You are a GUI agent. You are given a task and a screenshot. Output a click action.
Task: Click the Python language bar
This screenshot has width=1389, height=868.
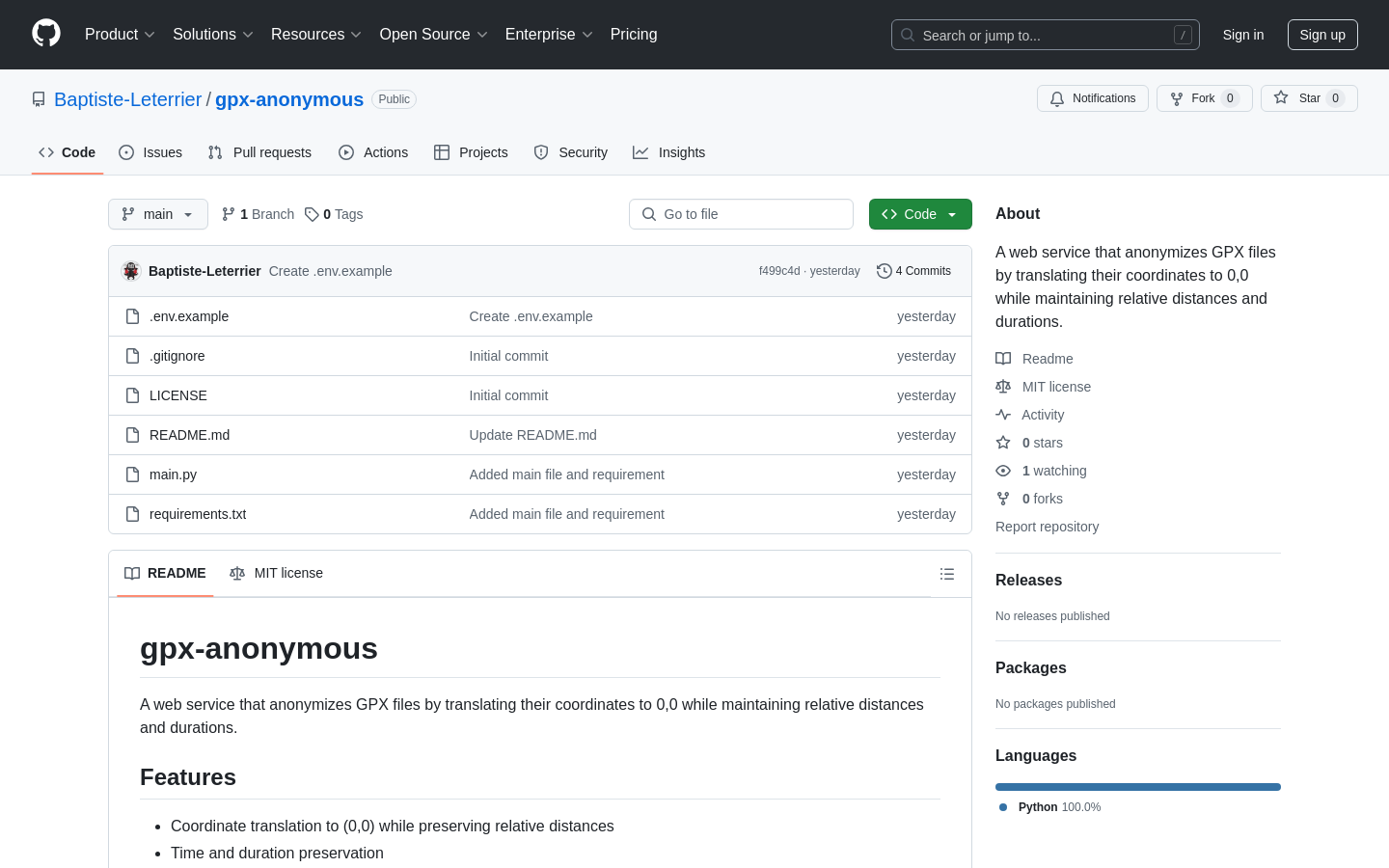click(1138, 787)
